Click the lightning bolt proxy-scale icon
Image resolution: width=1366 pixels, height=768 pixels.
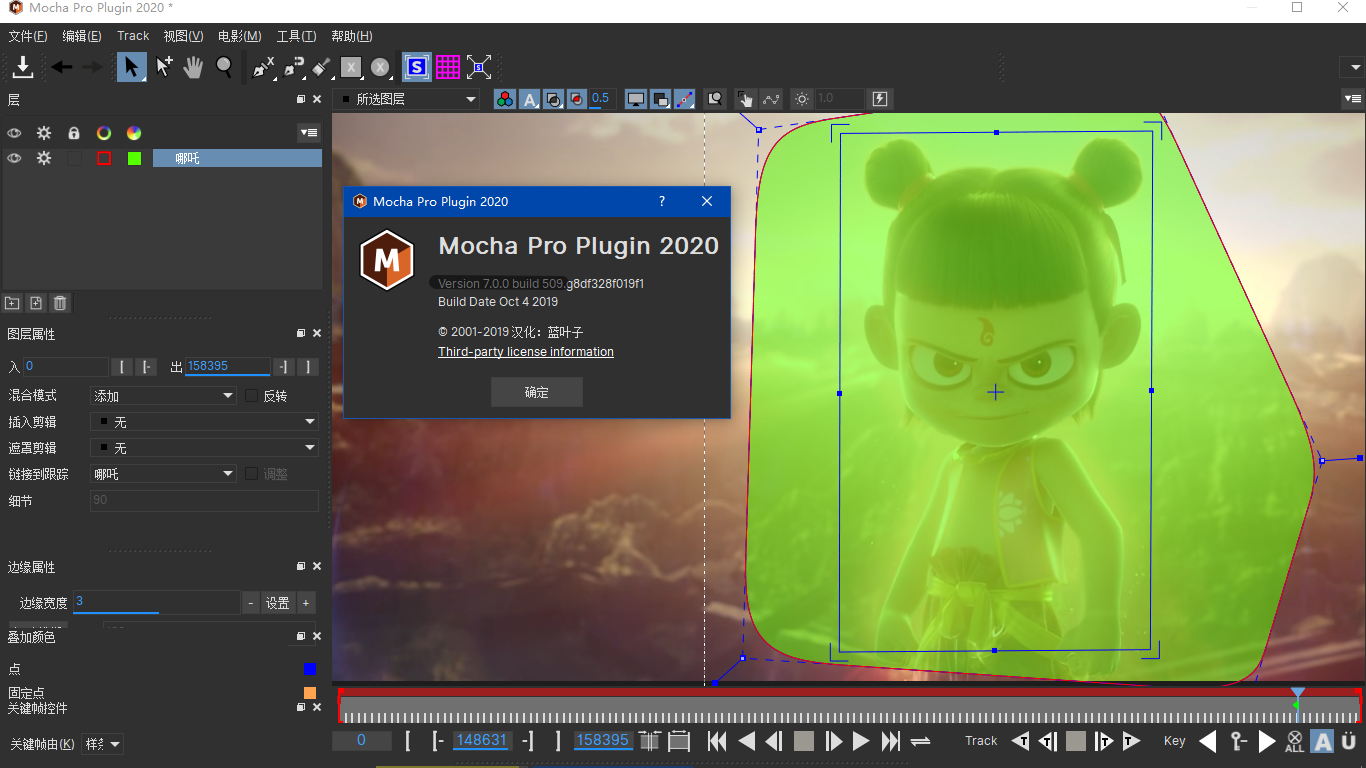(880, 99)
